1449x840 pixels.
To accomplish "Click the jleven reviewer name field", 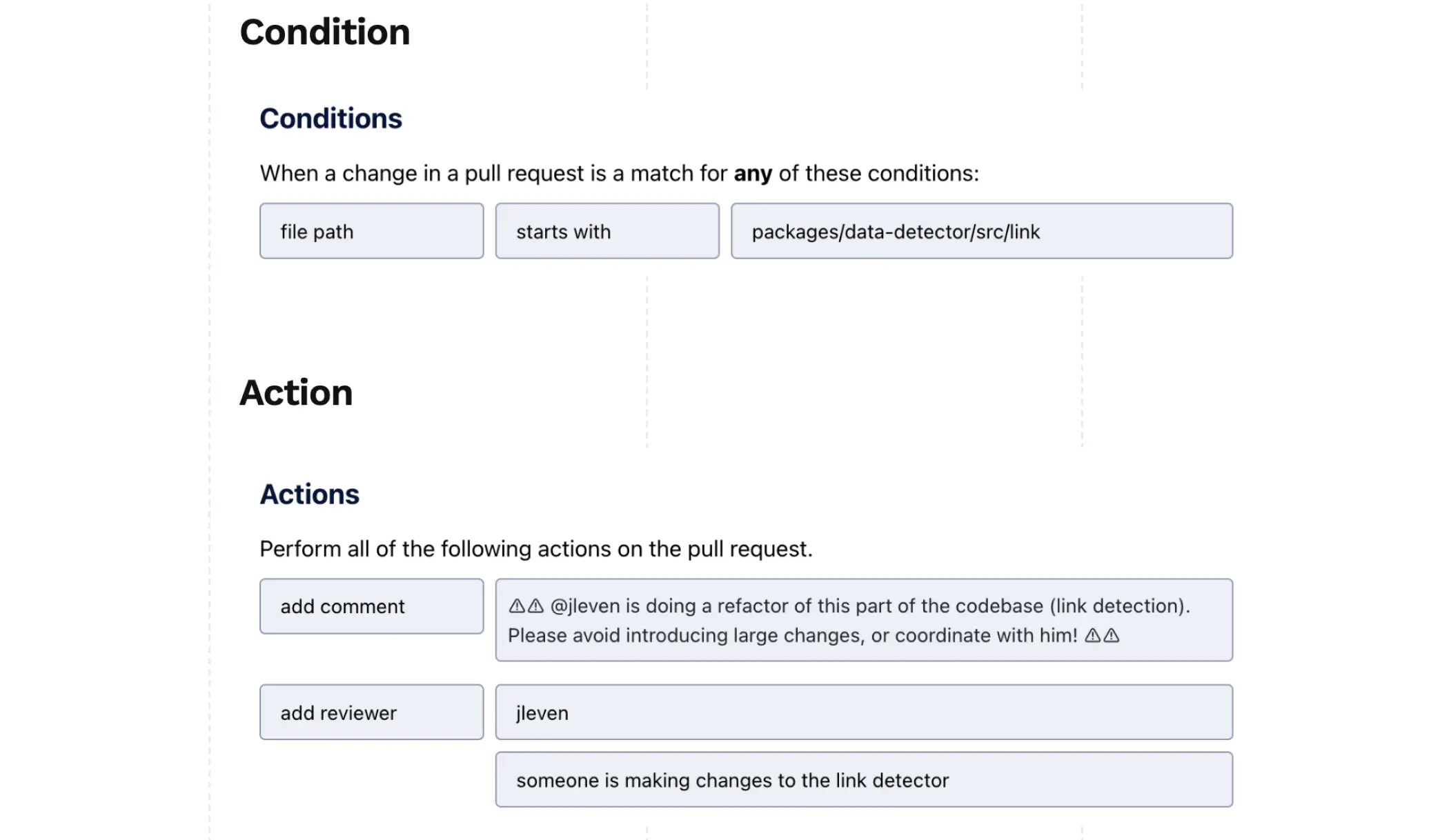I will pos(864,712).
